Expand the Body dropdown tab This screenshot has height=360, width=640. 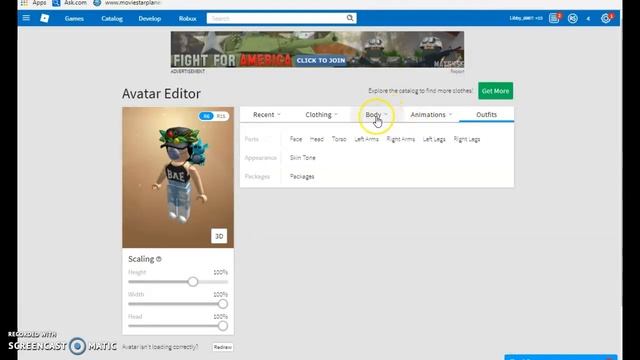click(376, 115)
